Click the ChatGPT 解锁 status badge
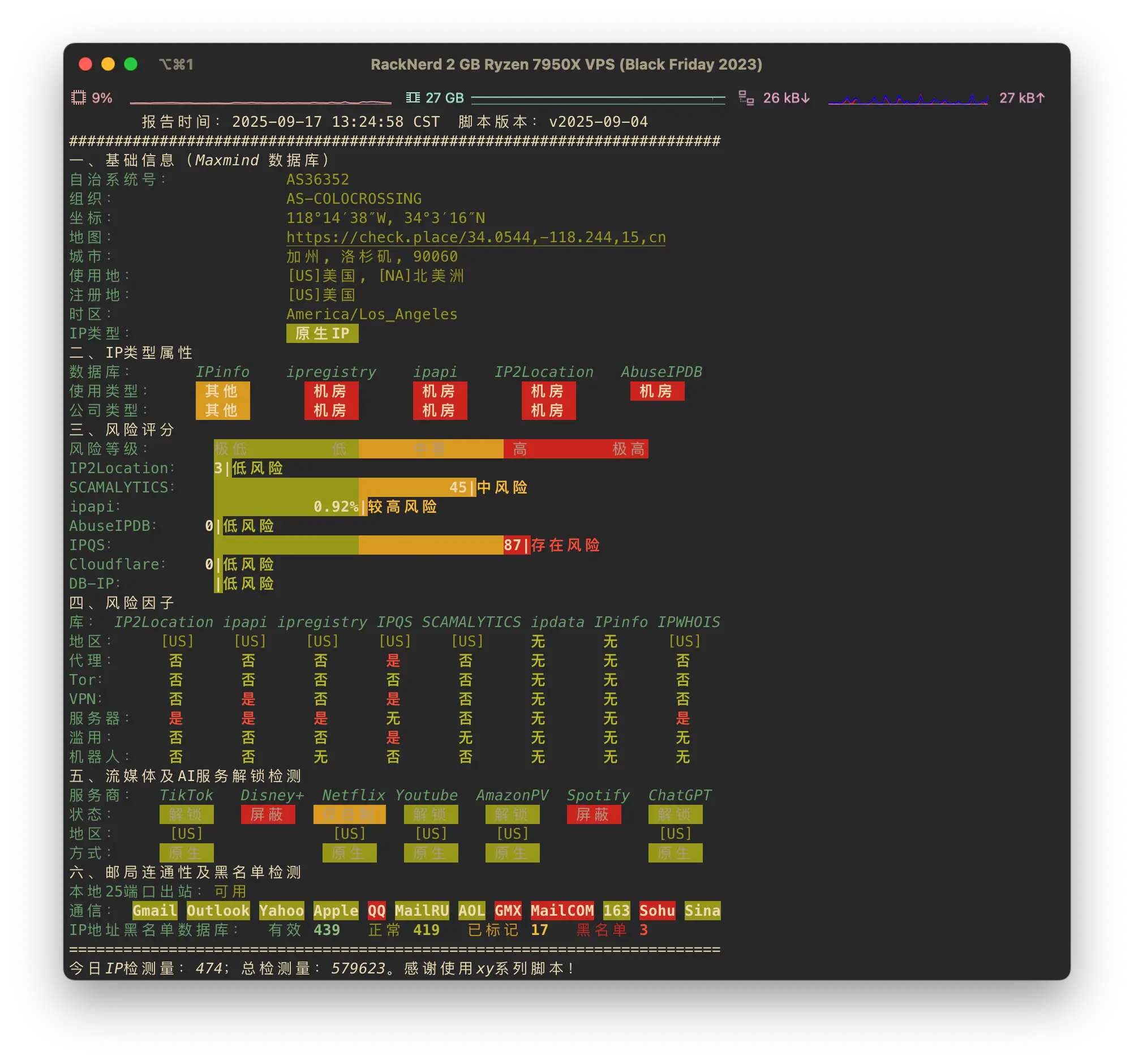The image size is (1134, 1064). [676, 814]
